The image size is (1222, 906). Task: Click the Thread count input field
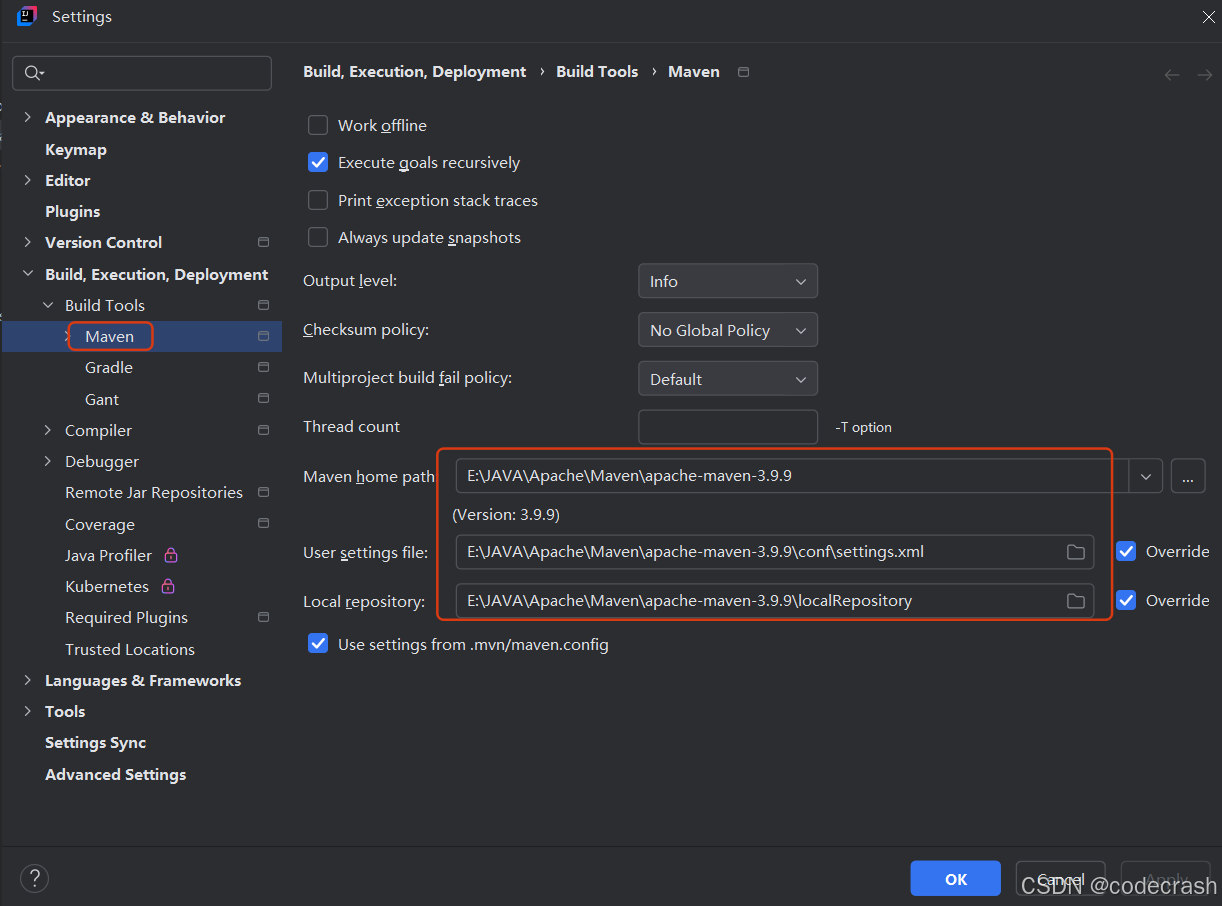point(728,427)
